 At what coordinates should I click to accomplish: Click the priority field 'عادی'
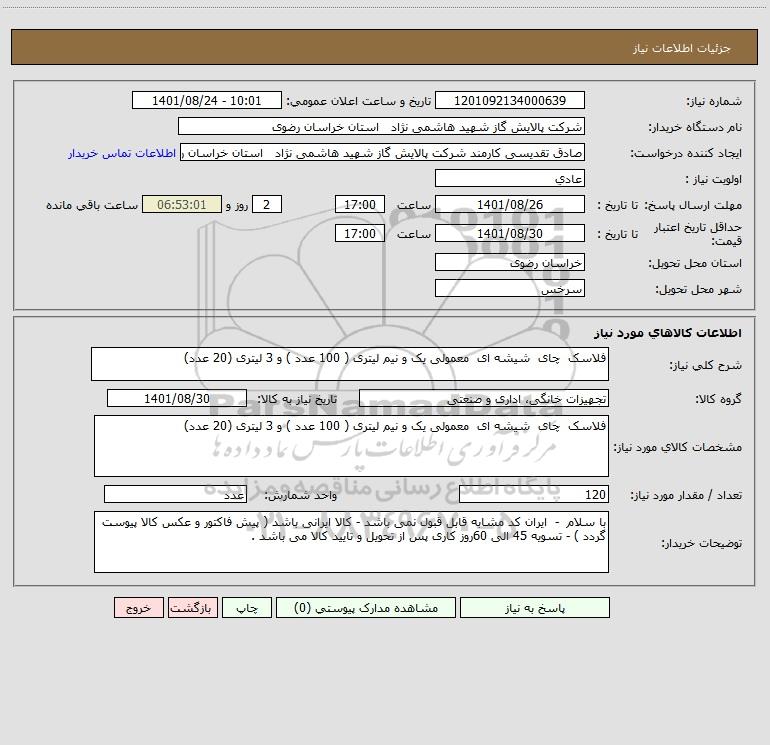click(x=510, y=178)
